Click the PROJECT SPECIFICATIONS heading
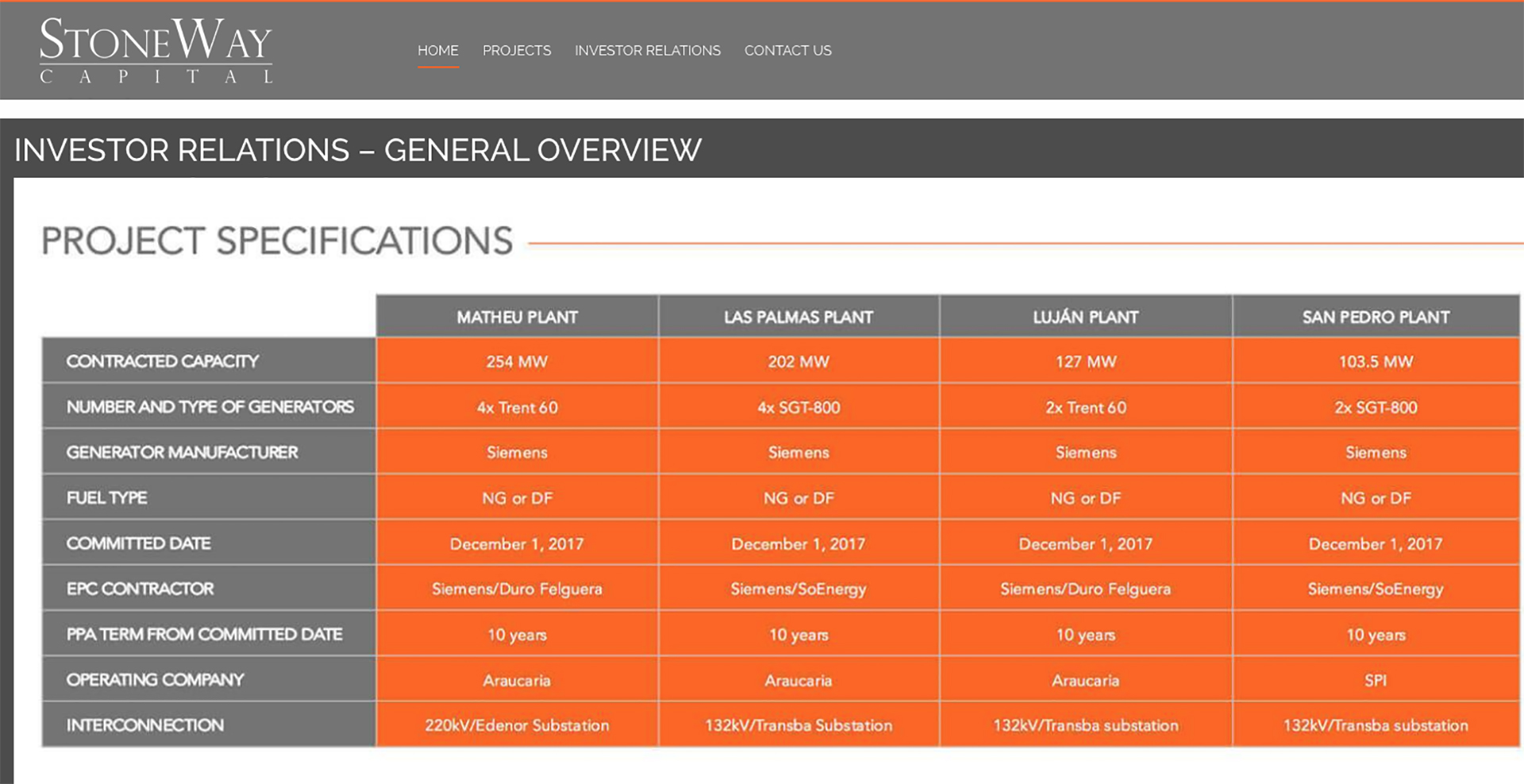Screen dimensions: 1524x784 click(277, 240)
